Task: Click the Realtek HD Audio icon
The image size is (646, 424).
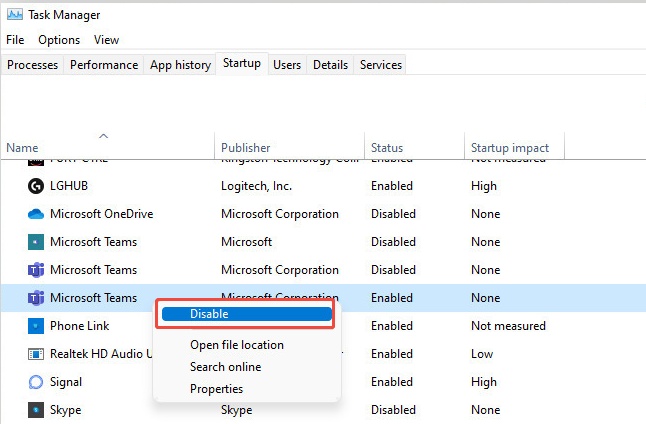Action: [x=36, y=354]
